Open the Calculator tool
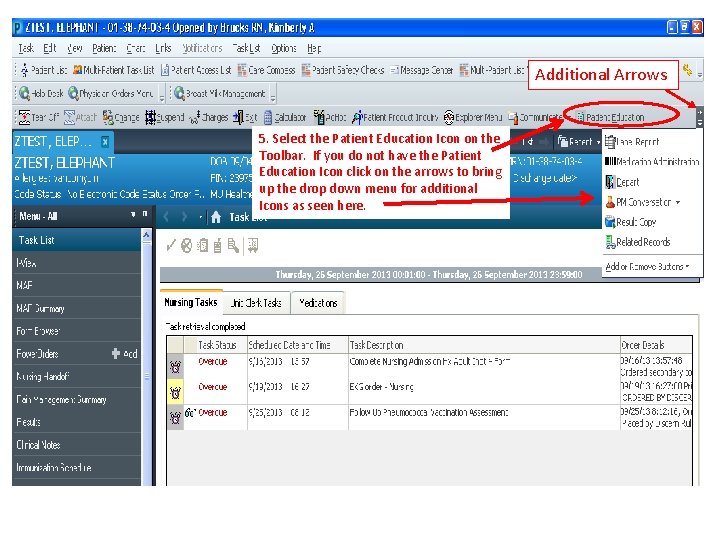Image resolution: width=720 pixels, height=540 pixels. point(285,118)
